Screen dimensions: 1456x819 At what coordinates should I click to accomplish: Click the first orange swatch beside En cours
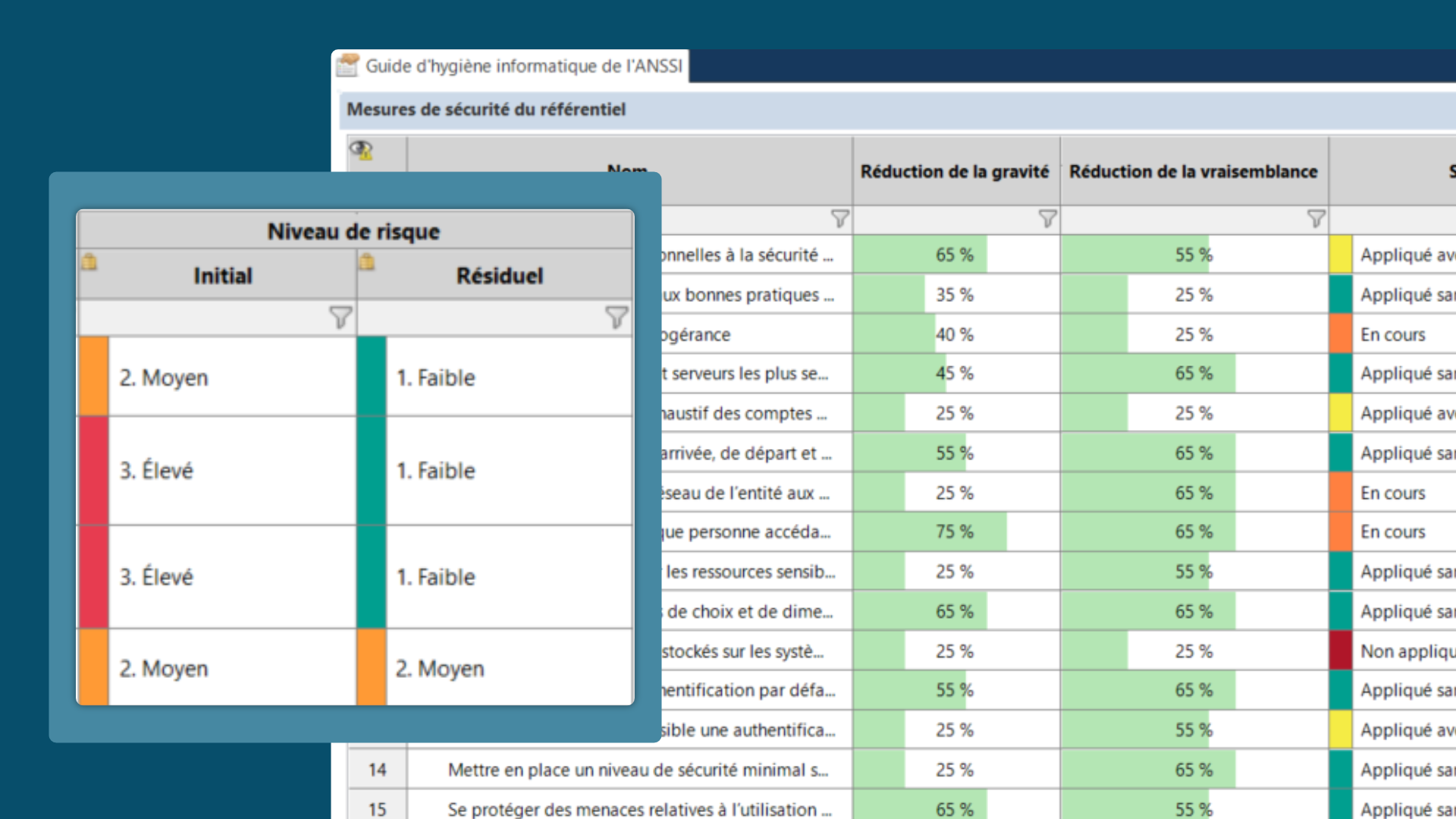click(1341, 334)
